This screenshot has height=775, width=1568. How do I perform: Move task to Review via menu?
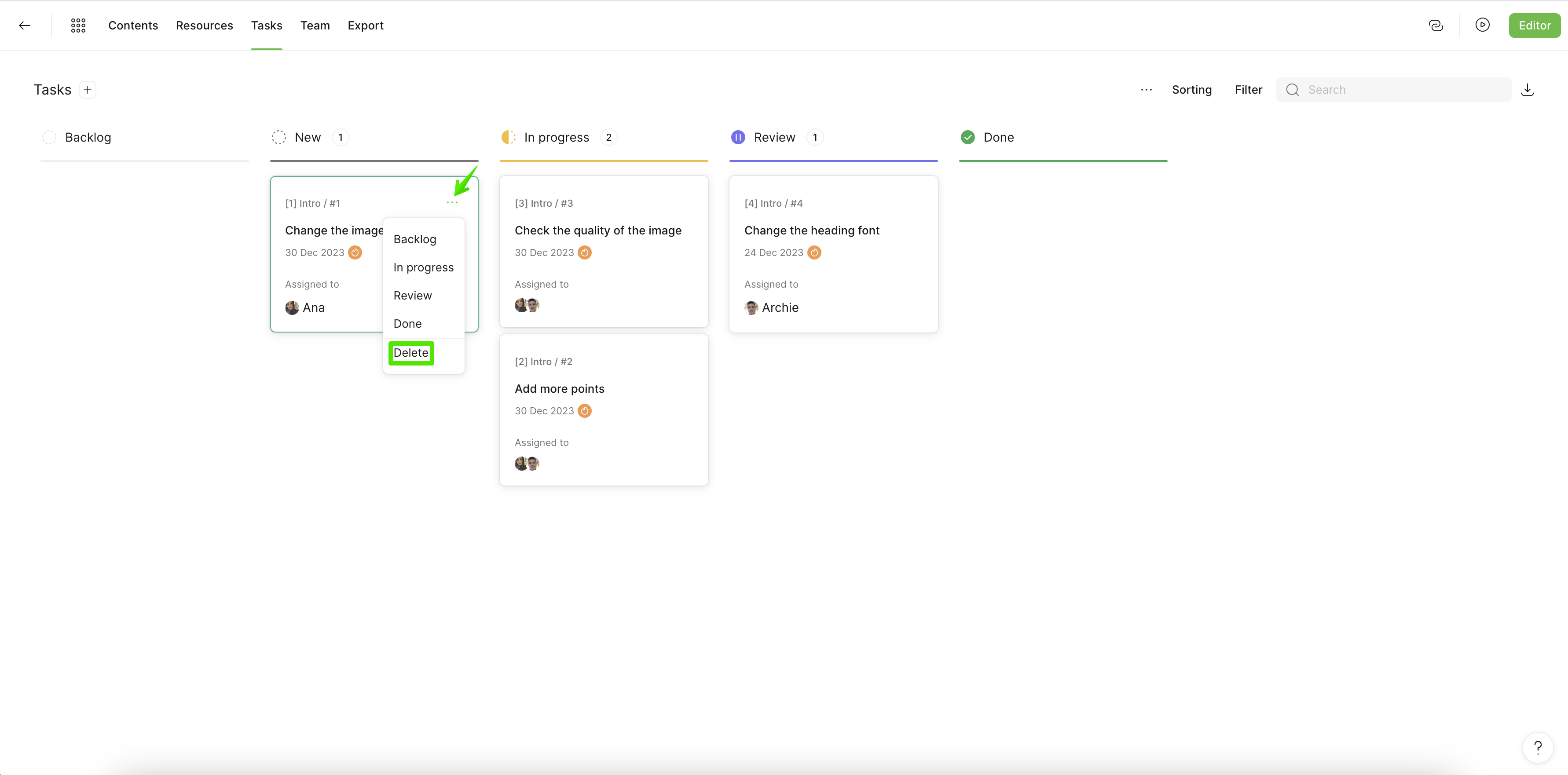point(412,296)
